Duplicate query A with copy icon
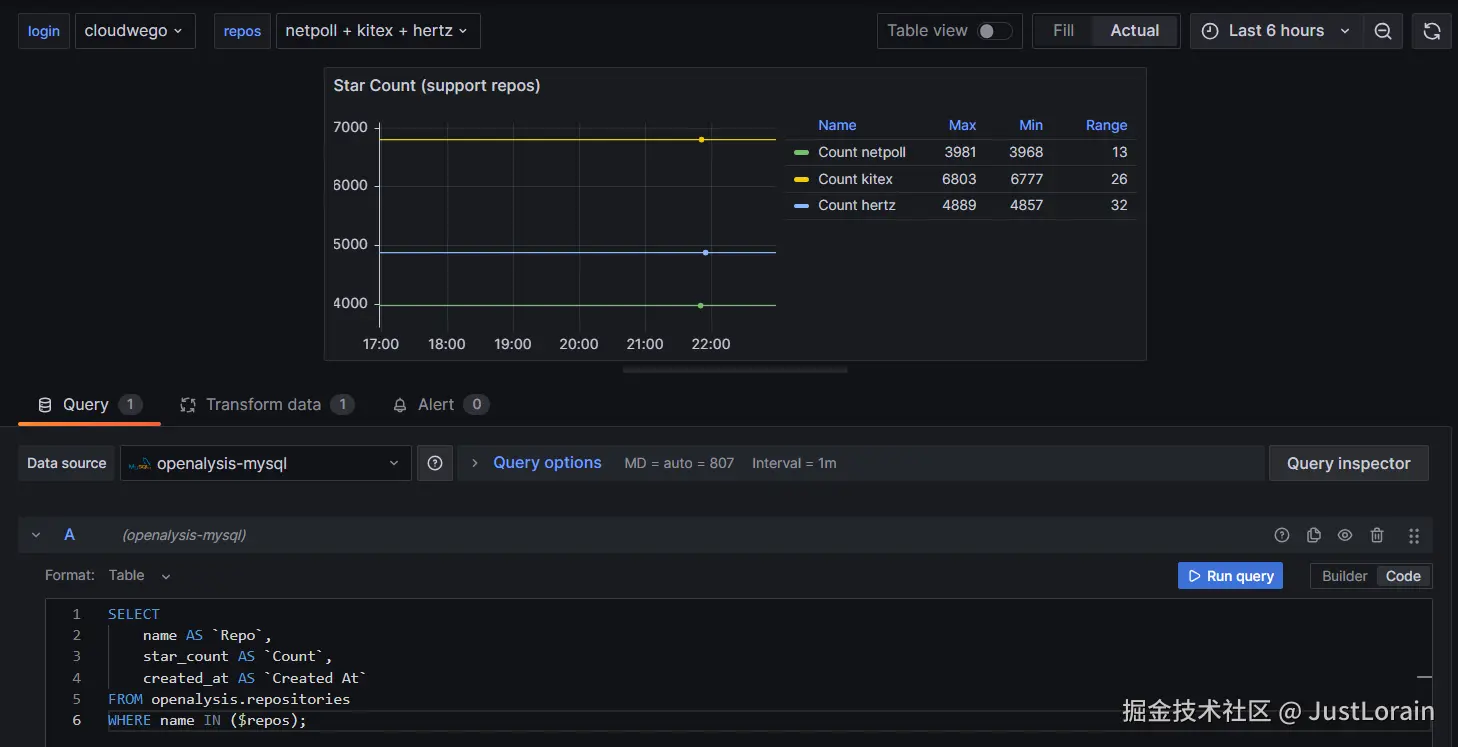This screenshot has width=1458, height=747. (x=1314, y=535)
